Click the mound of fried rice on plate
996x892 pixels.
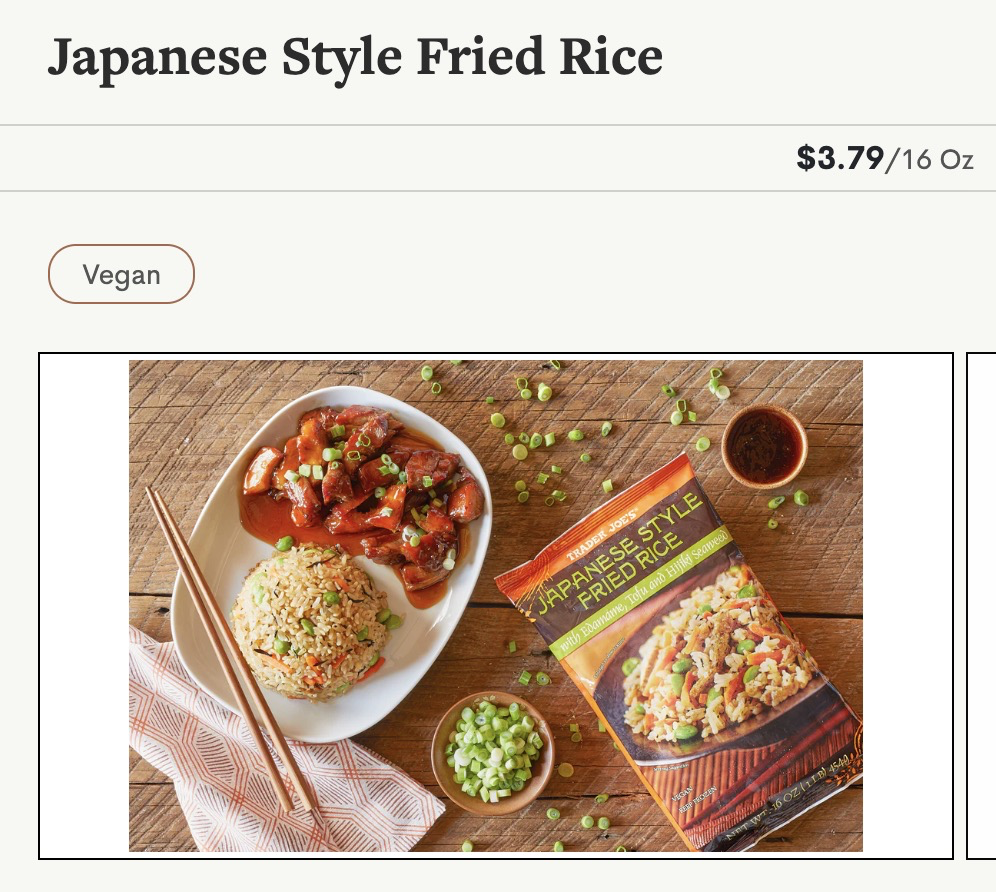pos(311,623)
